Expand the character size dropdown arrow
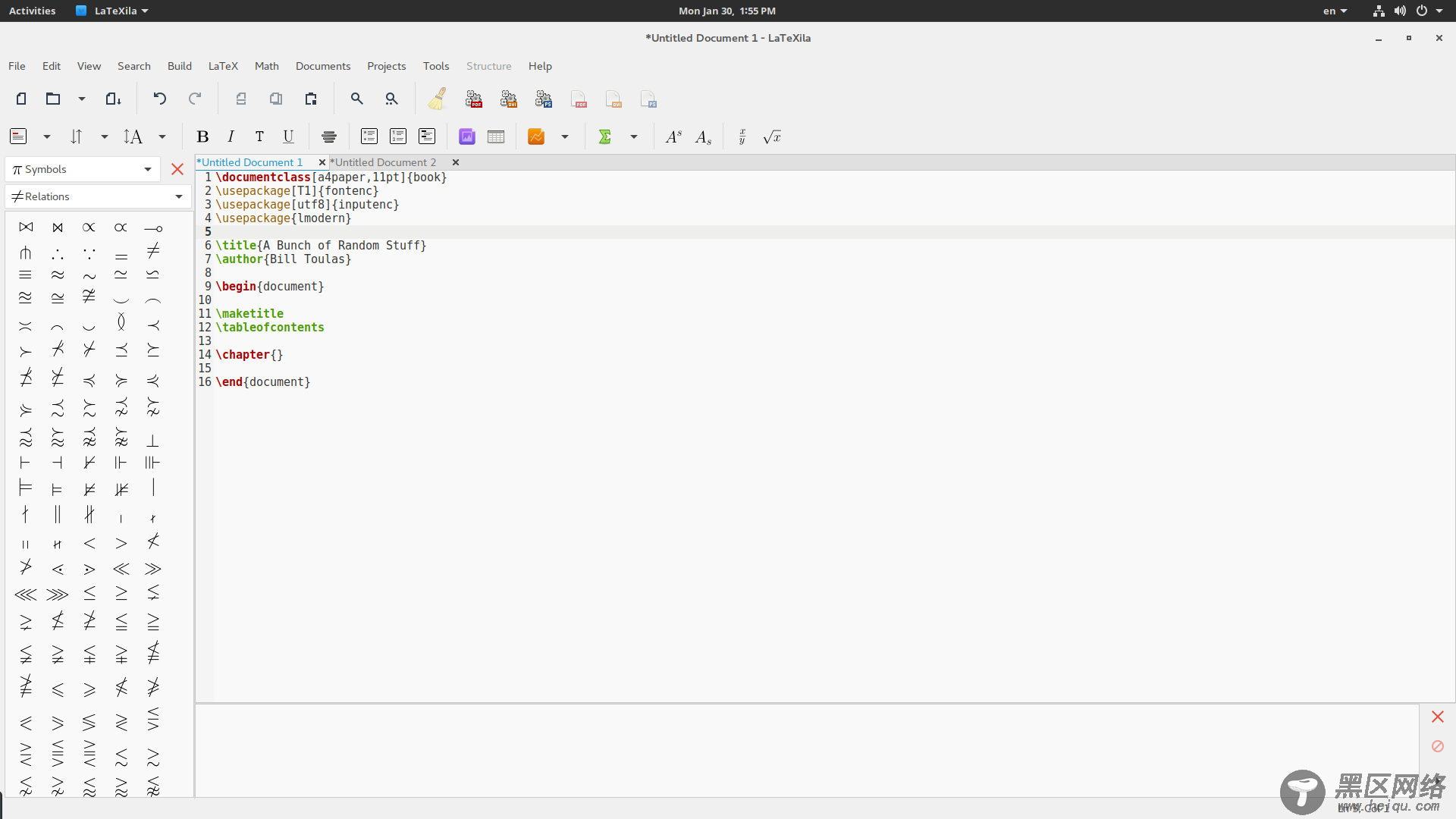Image resolution: width=1456 pixels, height=819 pixels. (162, 136)
